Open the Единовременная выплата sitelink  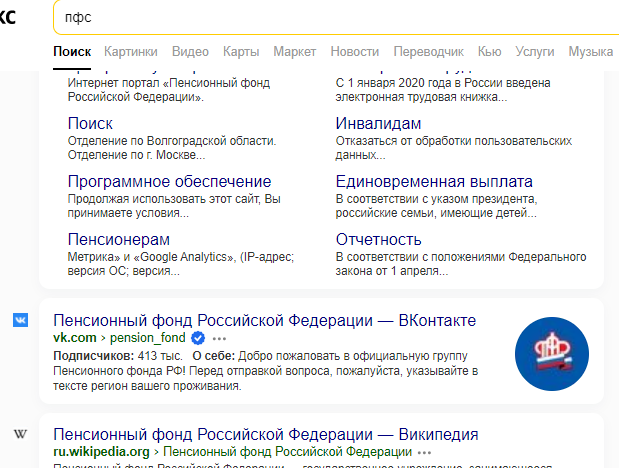(x=434, y=182)
